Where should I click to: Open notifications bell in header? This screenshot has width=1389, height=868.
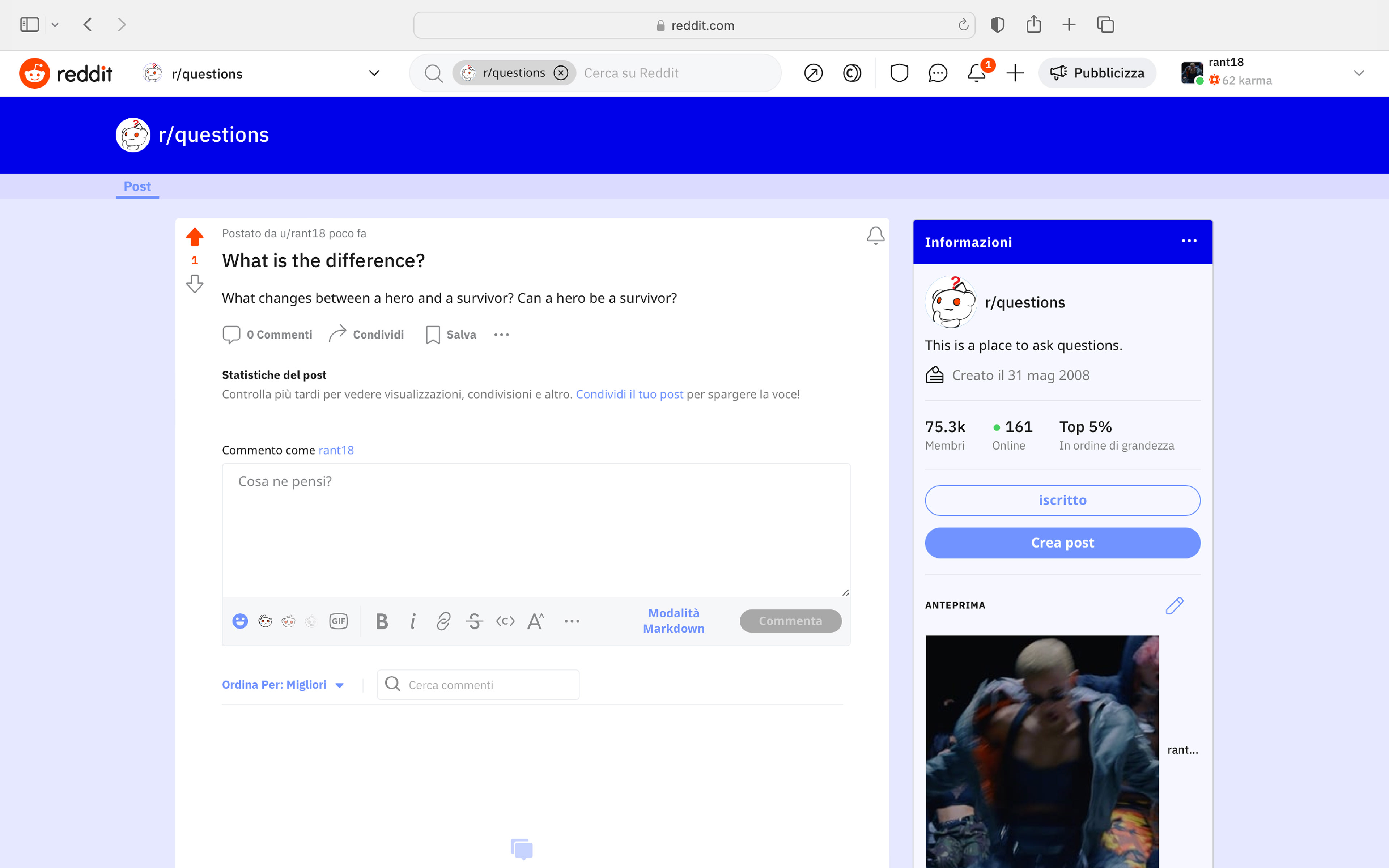click(976, 73)
